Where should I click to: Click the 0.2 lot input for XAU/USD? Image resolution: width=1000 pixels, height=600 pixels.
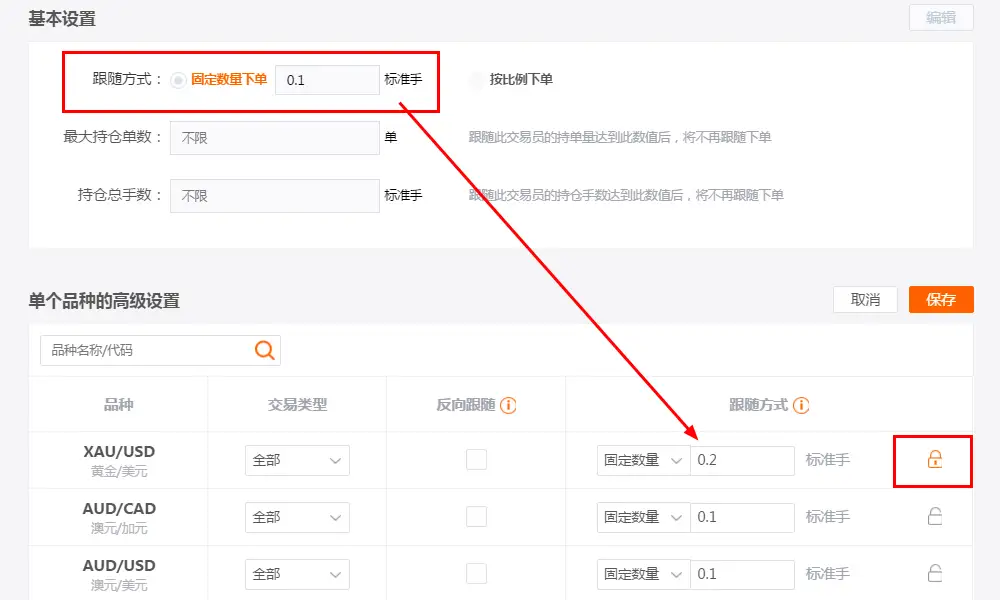pyautogui.click(x=742, y=460)
